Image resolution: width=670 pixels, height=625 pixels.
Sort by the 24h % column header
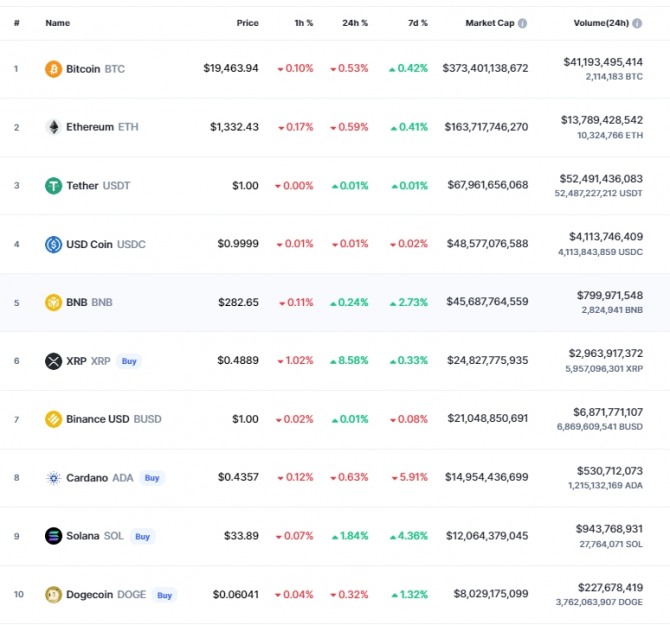pyautogui.click(x=355, y=23)
